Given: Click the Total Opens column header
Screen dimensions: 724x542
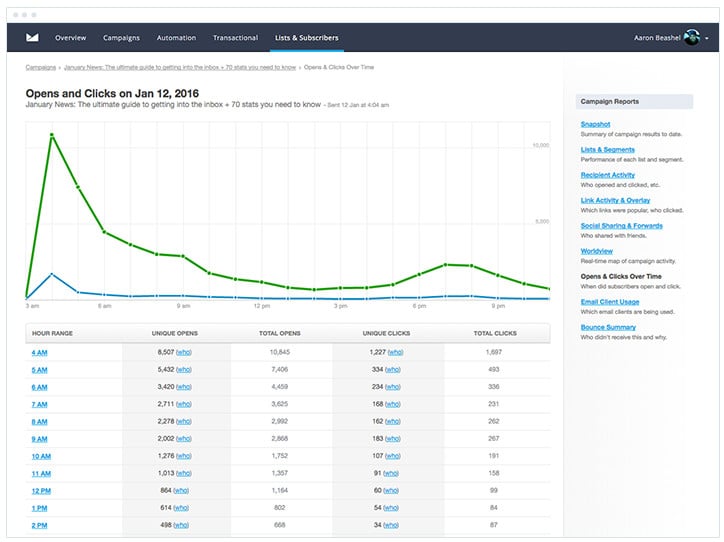Looking at the screenshot, I should [x=279, y=333].
